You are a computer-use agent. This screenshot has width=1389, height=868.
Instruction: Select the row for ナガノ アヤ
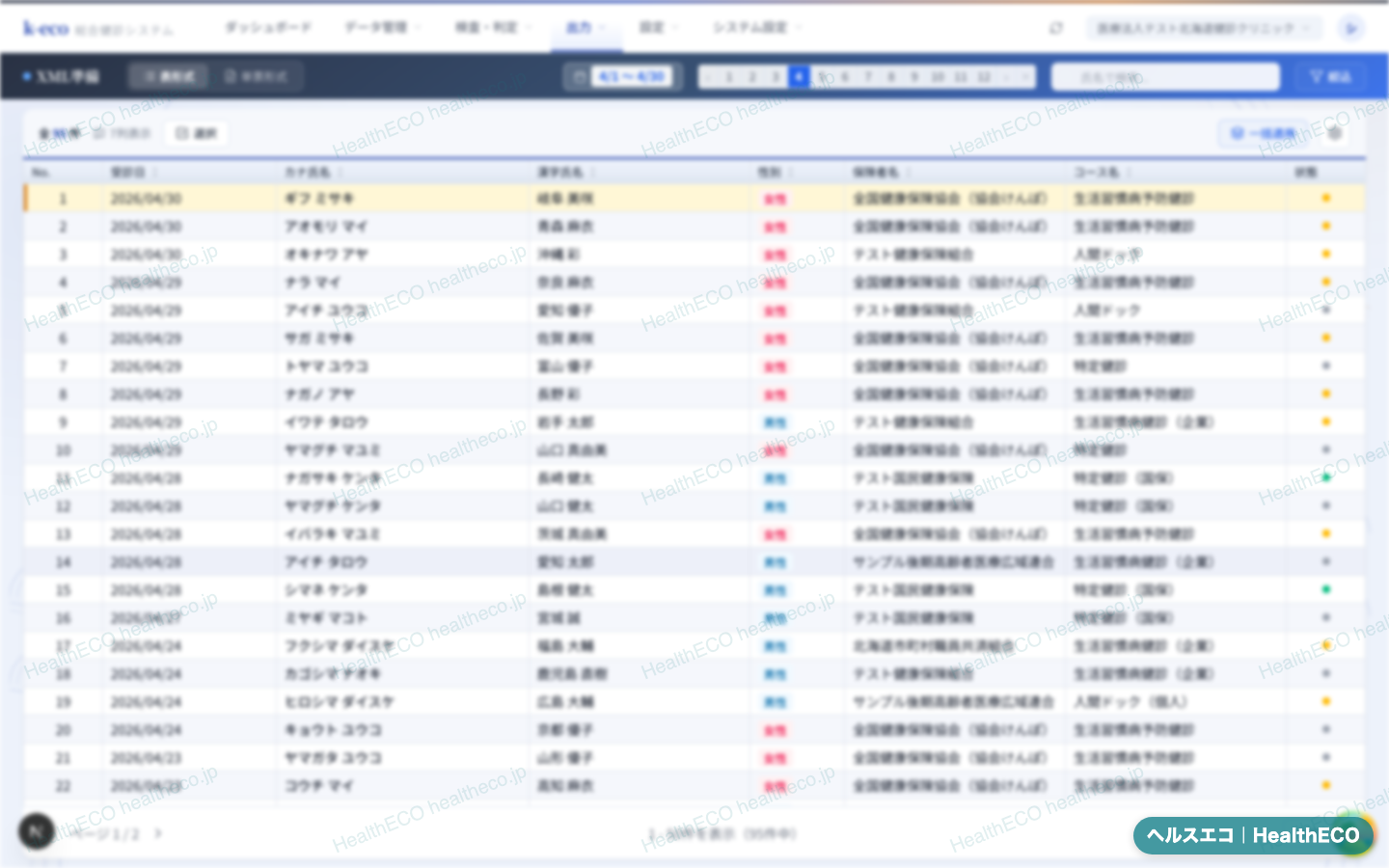[694, 393]
